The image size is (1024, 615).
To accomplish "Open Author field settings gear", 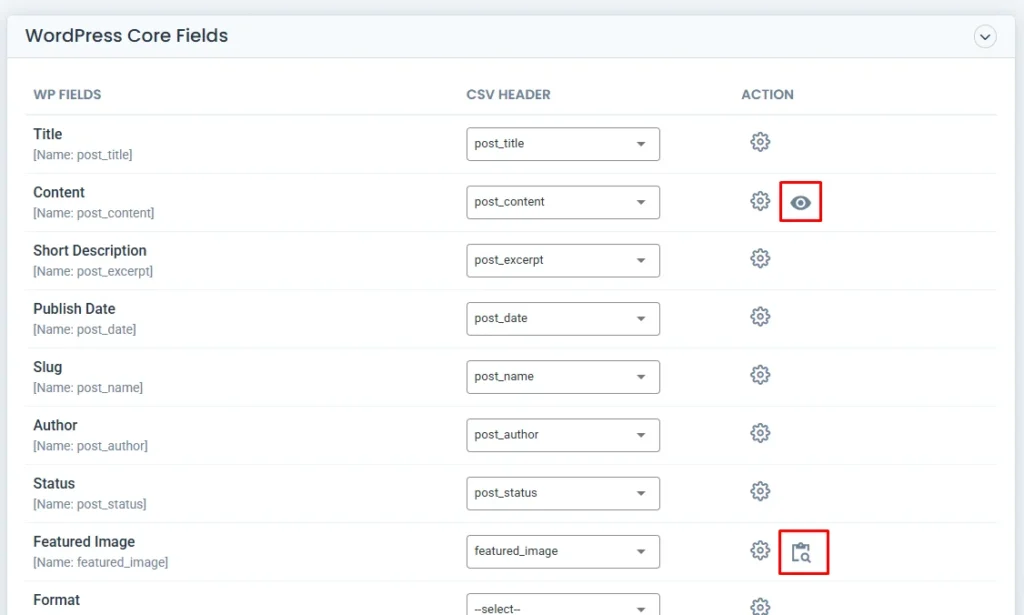I will coord(760,433).
